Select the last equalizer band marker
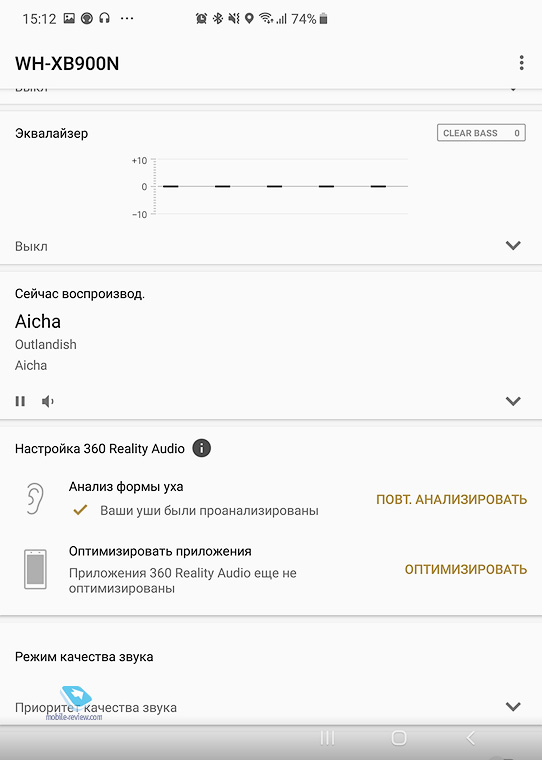This screenshot has height=760, width=542. (378, 186)
